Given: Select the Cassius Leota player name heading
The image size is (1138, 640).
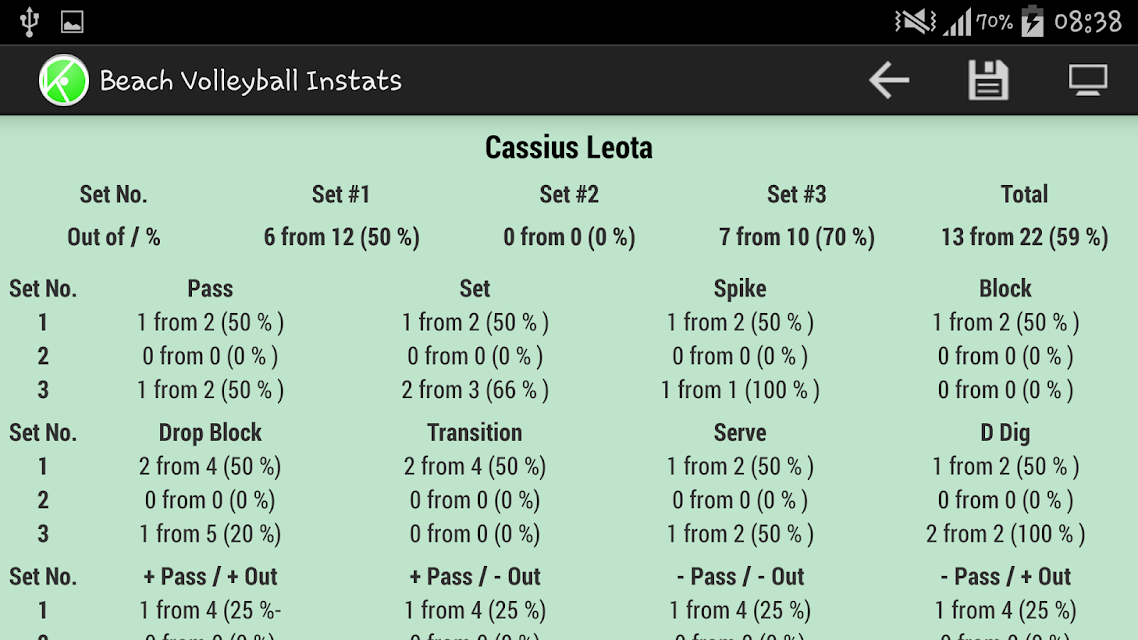Looking at the screenshot, I should coord(568,147).
